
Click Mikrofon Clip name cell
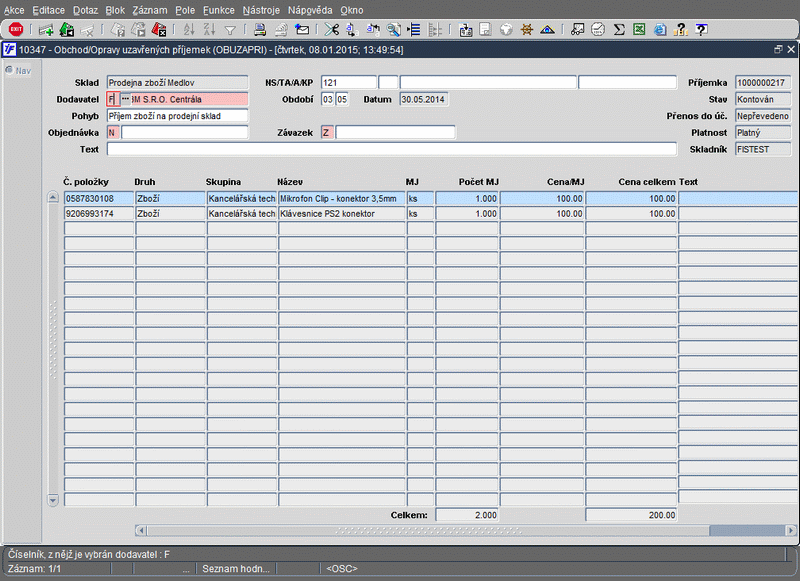[341, 198]
